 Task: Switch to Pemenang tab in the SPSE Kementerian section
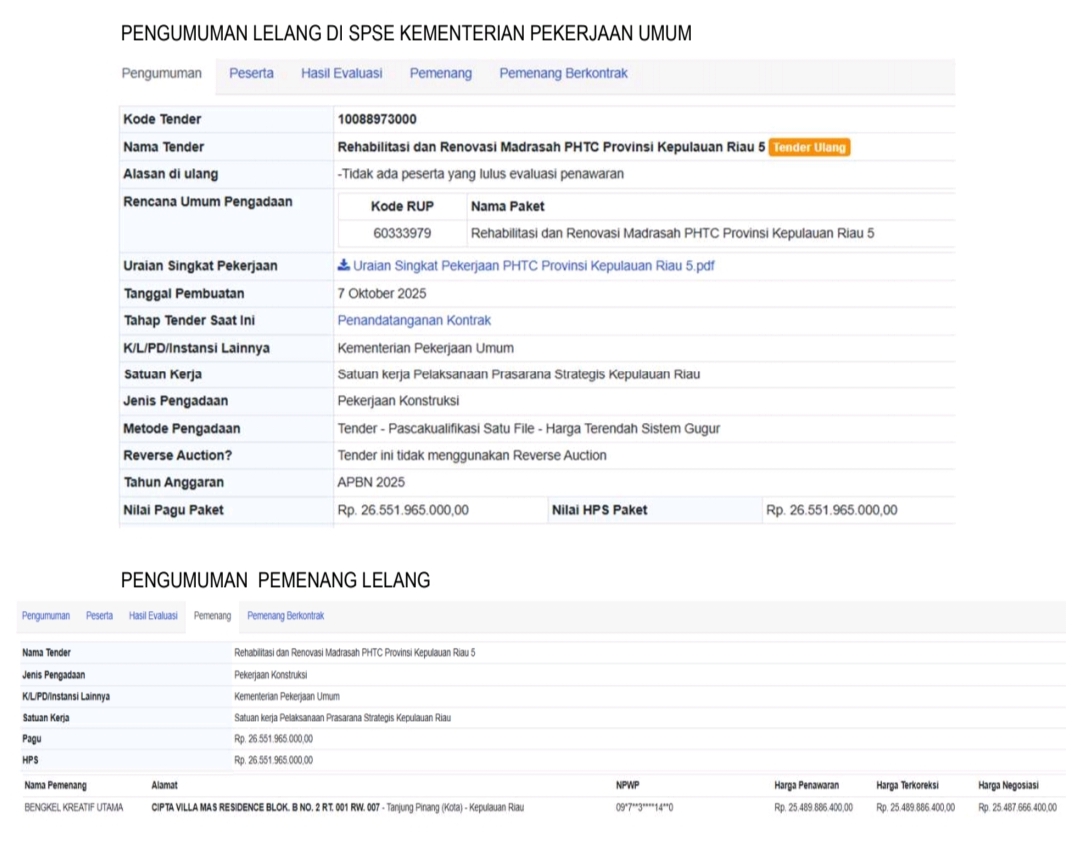point(440,73)
